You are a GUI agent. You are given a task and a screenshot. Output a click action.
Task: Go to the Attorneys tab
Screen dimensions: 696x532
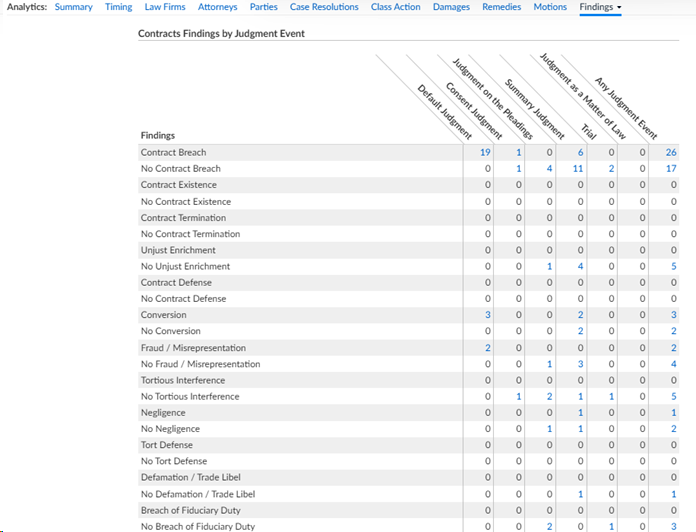tap(218, 7)
